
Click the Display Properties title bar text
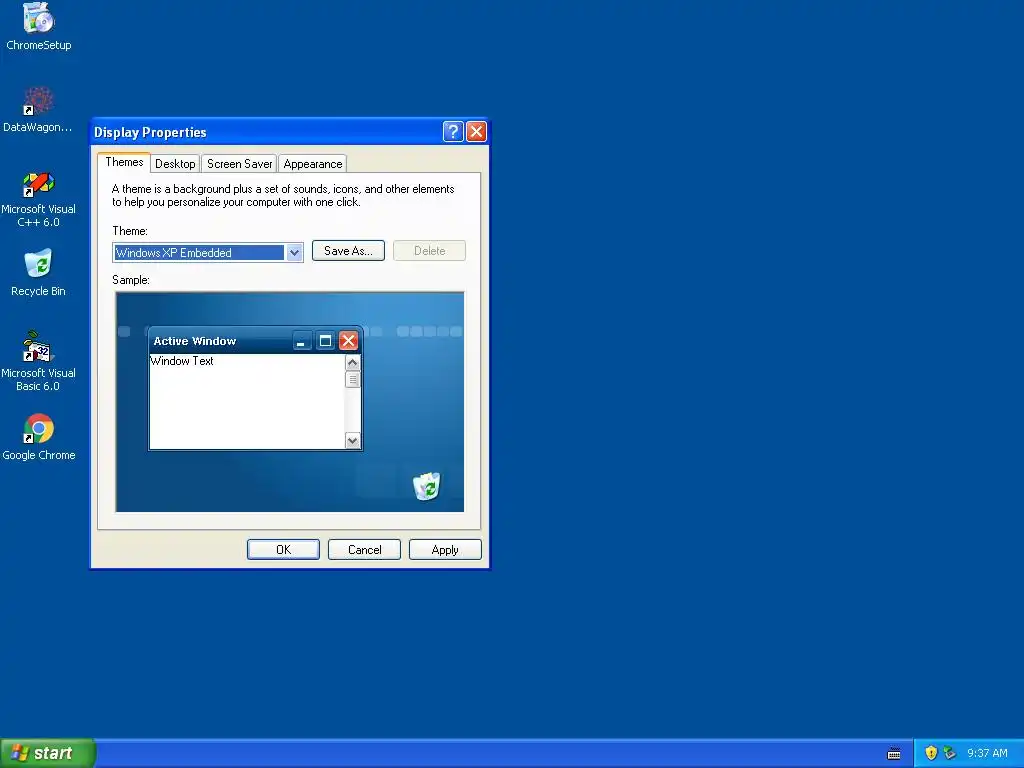click(x=150, y=133)
